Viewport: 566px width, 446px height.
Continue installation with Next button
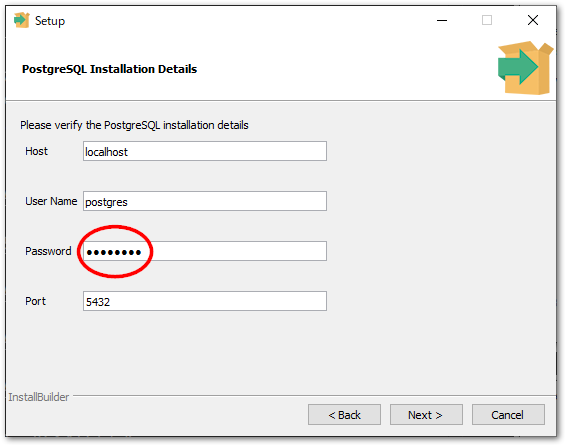pyautogui.click(x=426, y=415)
